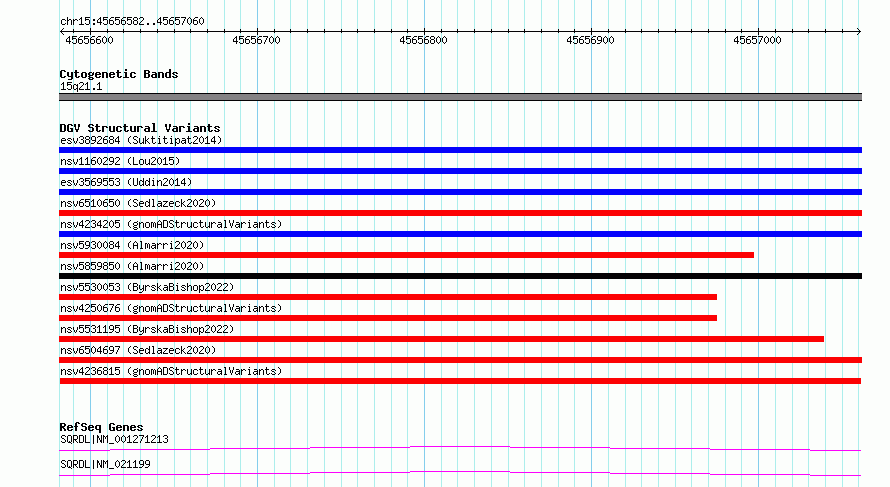Screen dimensions: 890x487
Task: Click nsv4234205 (gnomADStructuralVariants) label
Action: [171, 224]
